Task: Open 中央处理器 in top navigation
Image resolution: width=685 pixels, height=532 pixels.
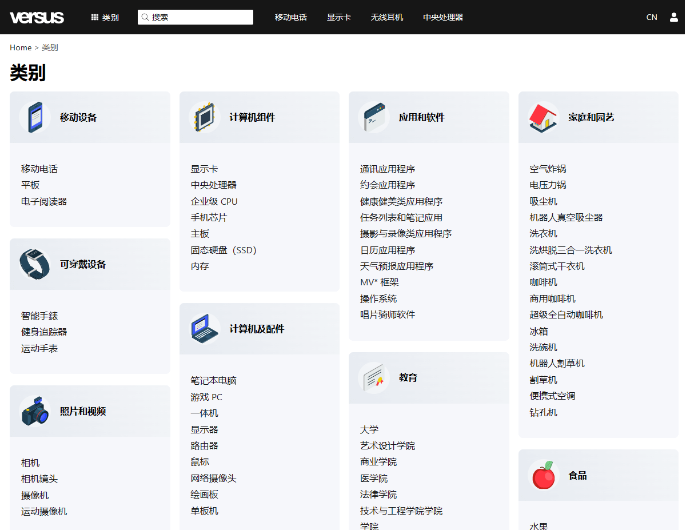Action: point(443,17)
